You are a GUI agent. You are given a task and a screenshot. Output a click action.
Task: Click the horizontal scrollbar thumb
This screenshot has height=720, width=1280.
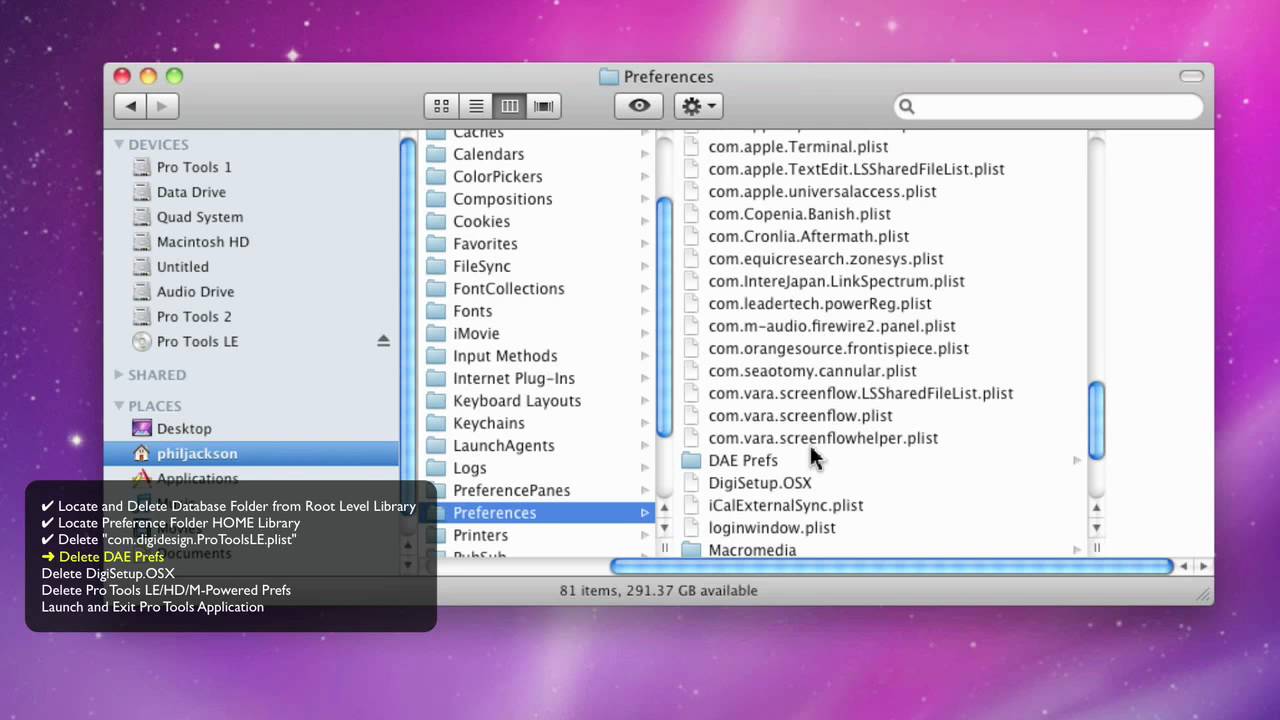891,567
